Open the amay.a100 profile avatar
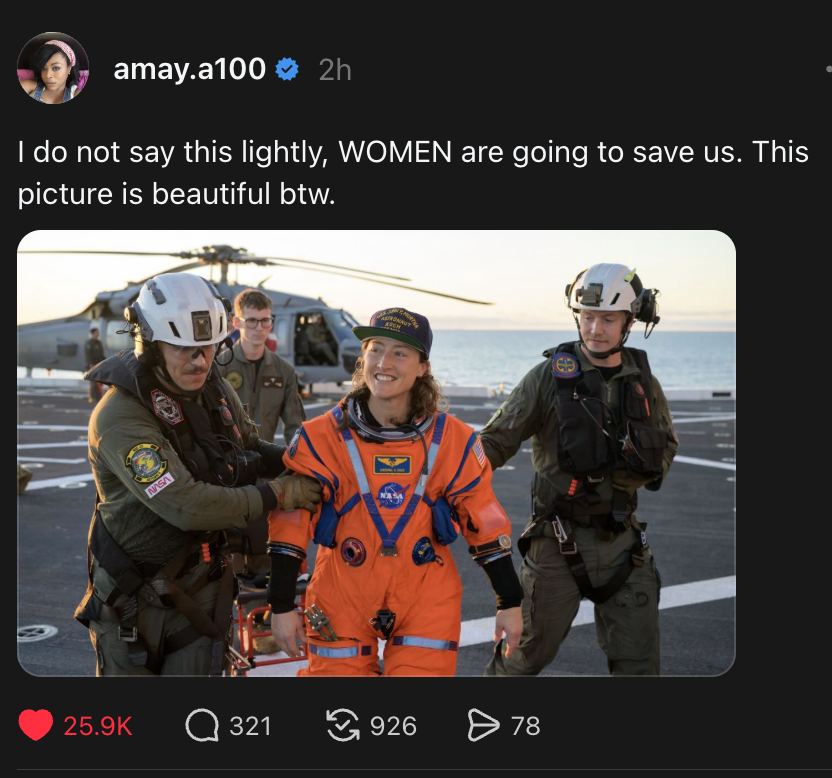Screen dimensions: 832x778 point(53,68)
